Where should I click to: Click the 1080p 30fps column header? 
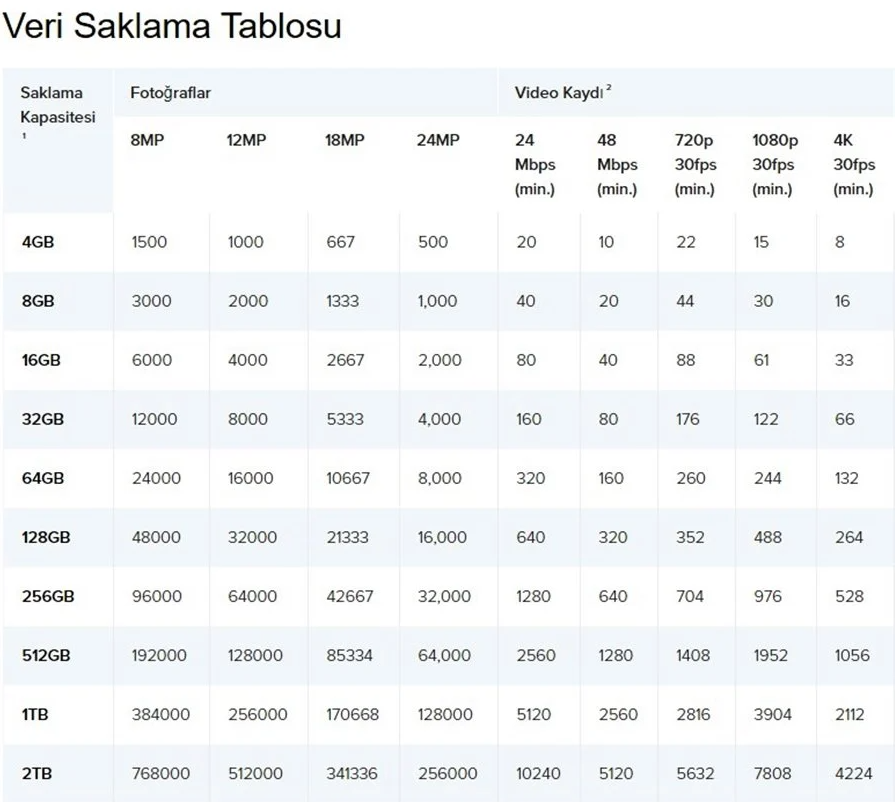775,164
